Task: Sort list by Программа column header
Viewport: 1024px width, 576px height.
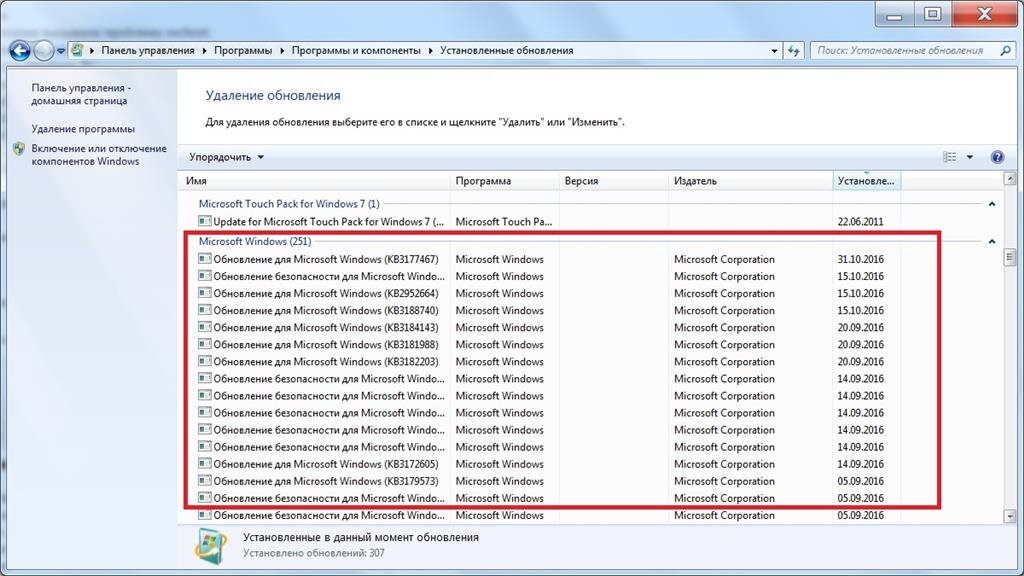Action: (x=505, y=181)
